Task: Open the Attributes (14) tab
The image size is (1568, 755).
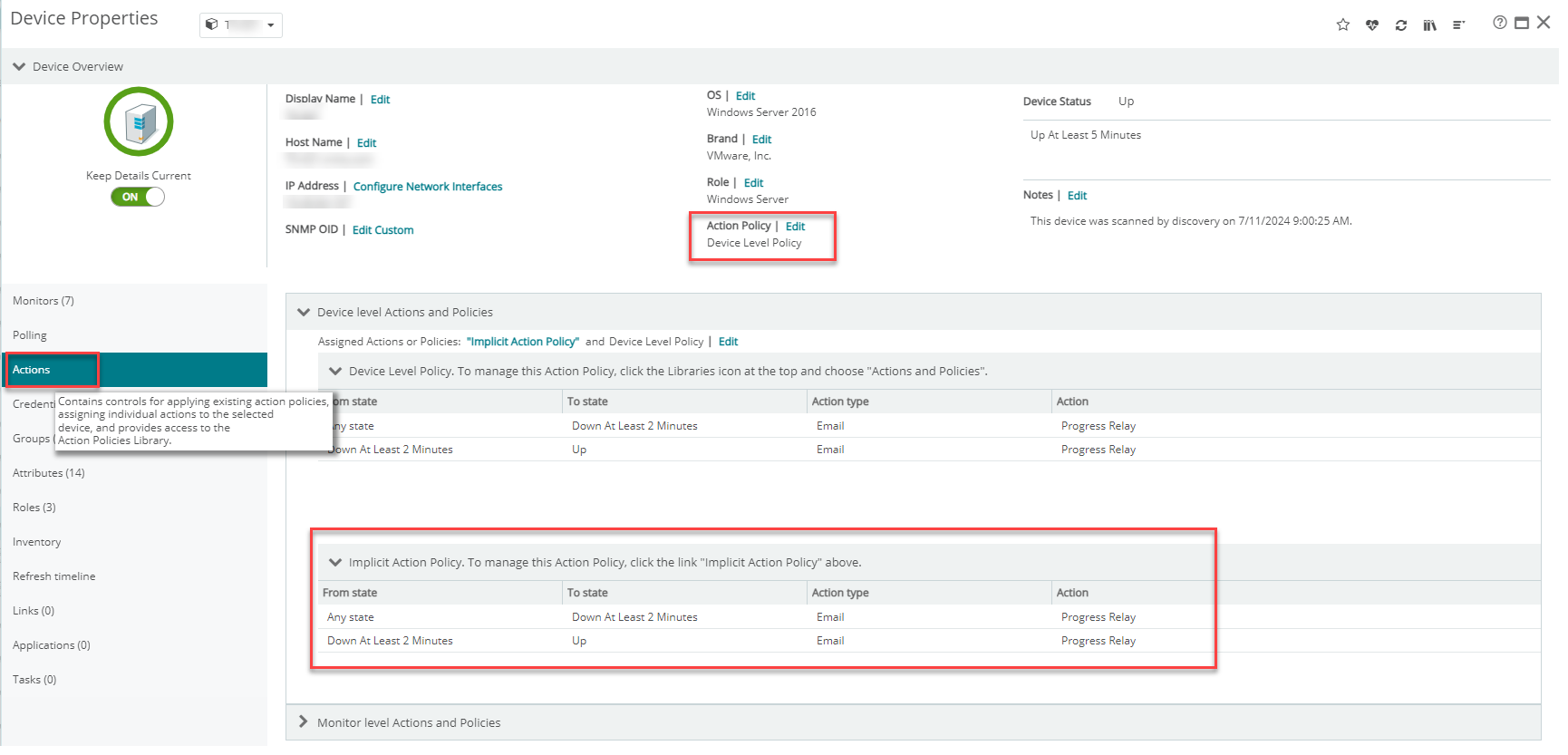Action: point(134,473)
